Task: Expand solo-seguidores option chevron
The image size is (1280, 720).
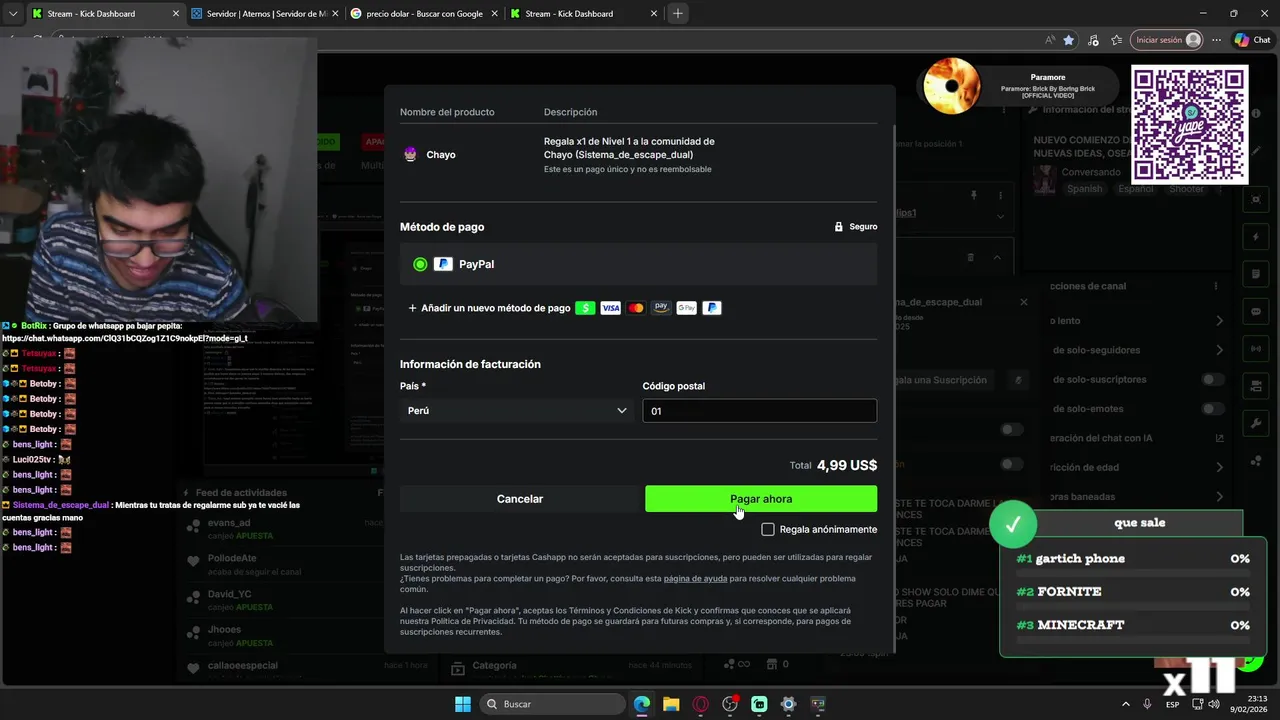Action: point(1219,350)
